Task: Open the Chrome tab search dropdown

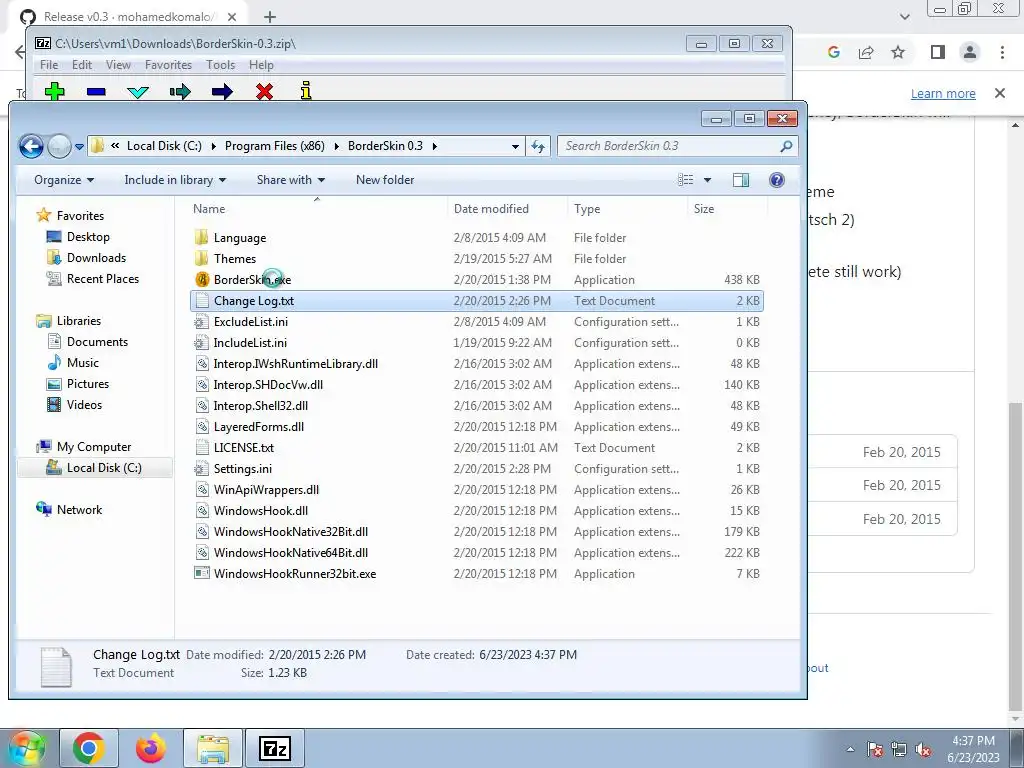Action: (x=904, y=17)
